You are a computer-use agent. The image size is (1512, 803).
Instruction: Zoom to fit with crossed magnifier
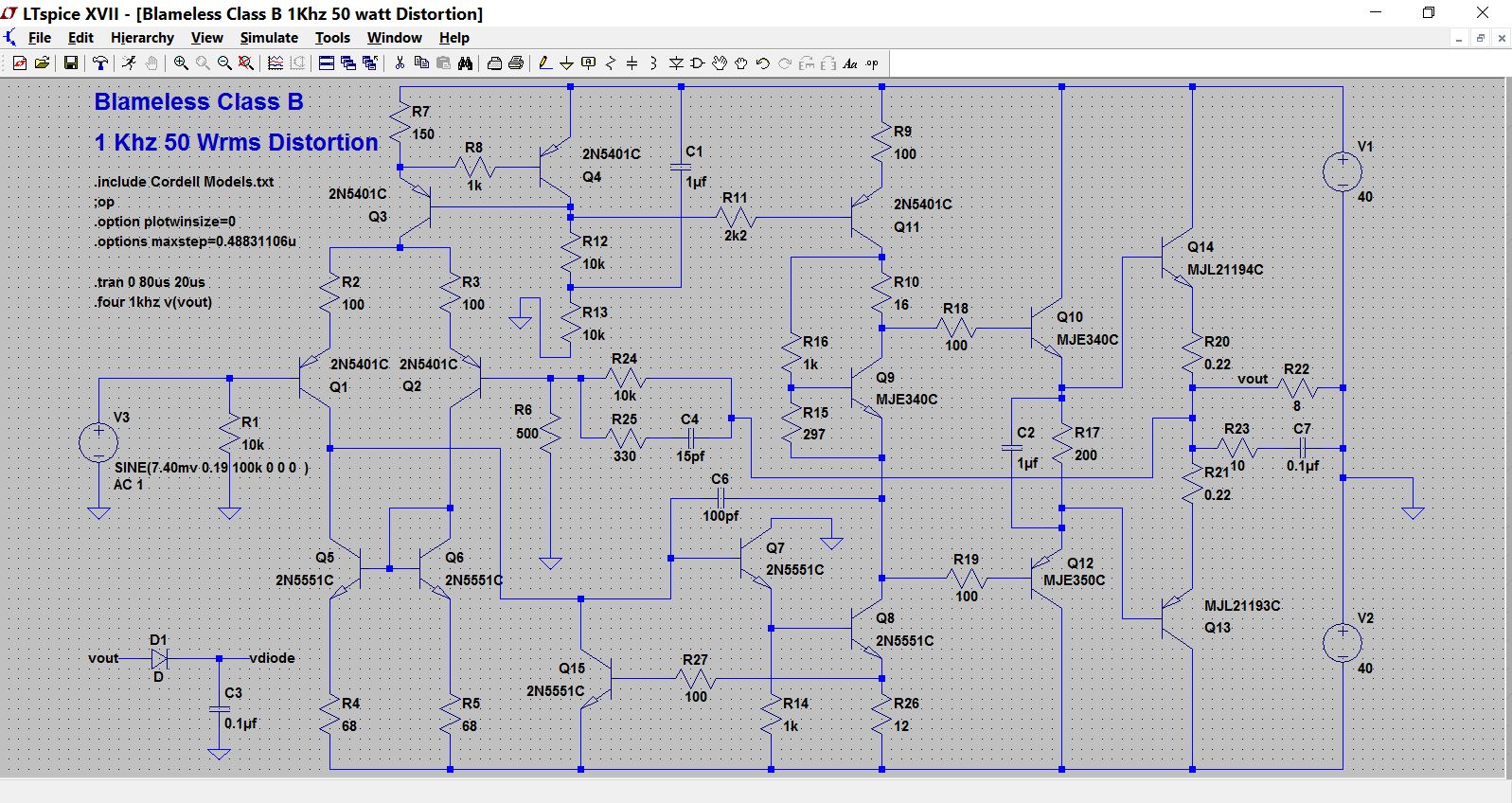(x=246, y=63)
